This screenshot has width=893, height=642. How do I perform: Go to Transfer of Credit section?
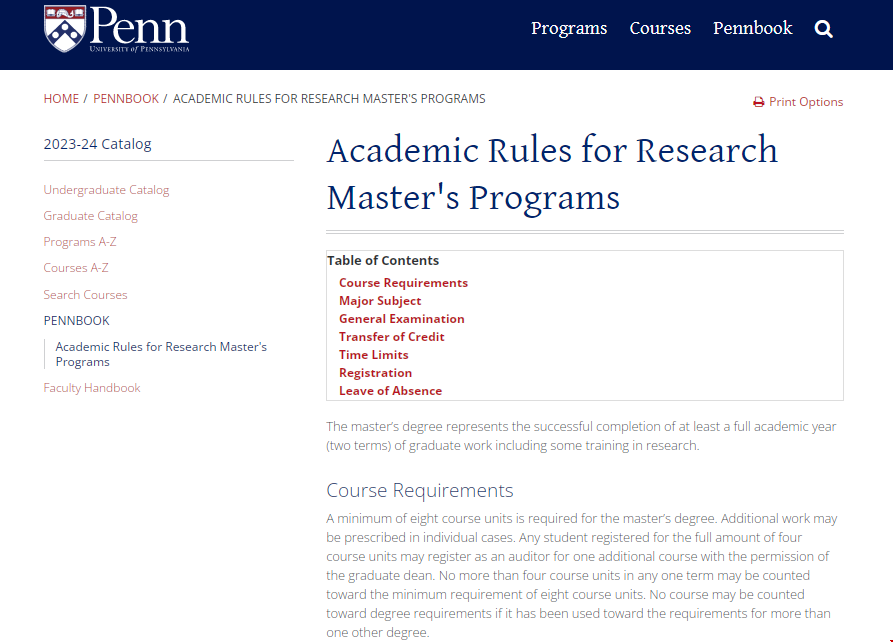(391, 337)
